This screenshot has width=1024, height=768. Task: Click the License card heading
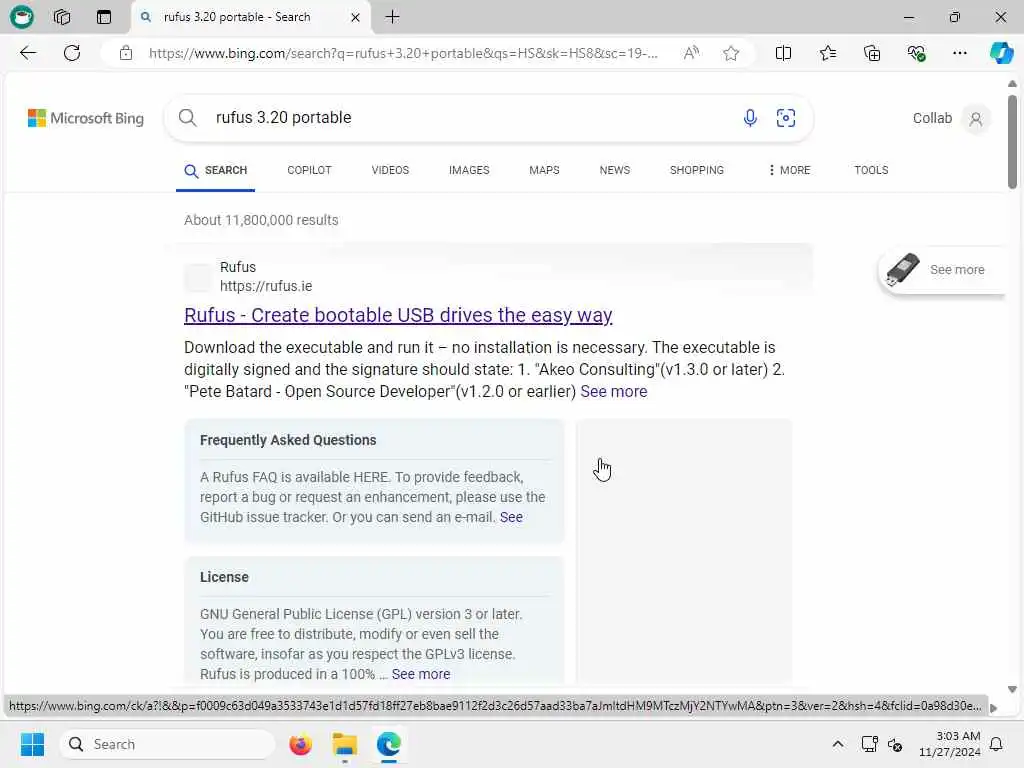[224, 577]
